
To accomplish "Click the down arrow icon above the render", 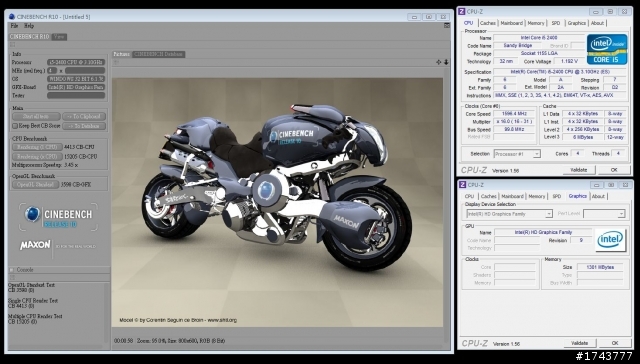I will 446,62.
